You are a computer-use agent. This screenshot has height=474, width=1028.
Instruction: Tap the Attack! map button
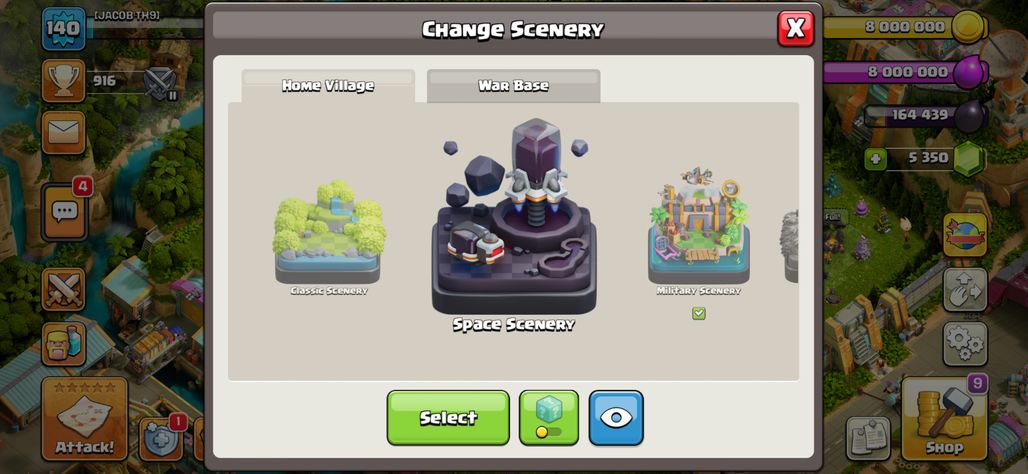(85, 418)
